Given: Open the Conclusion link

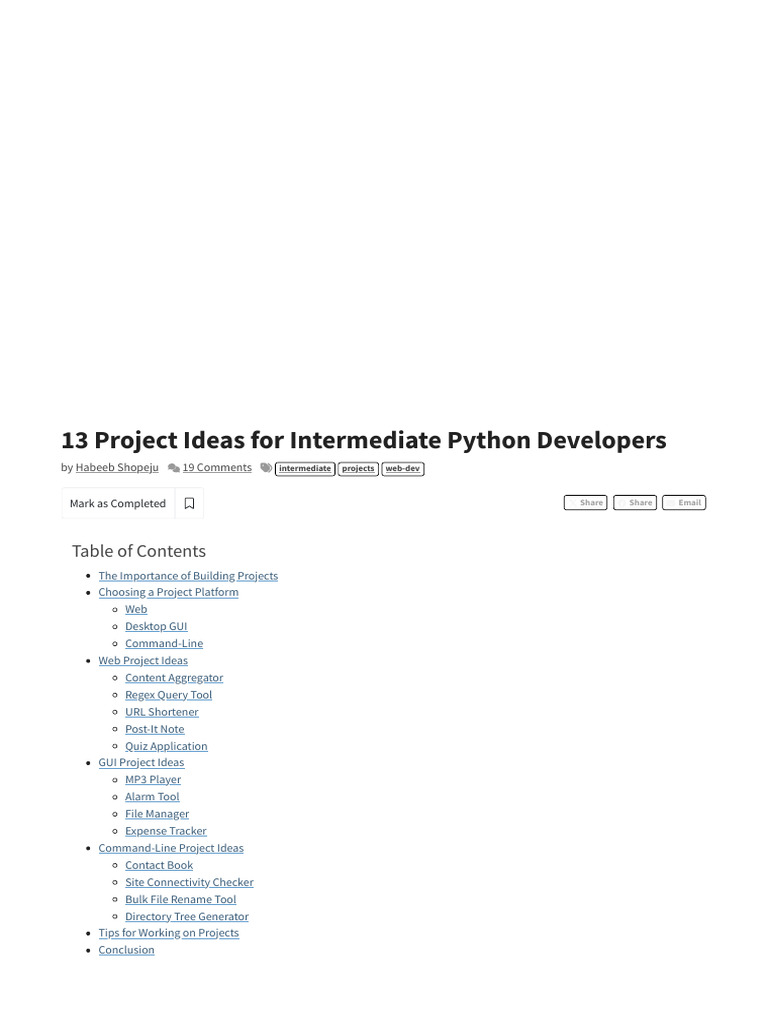Looking at the screenshot, I should click(127, 950).
